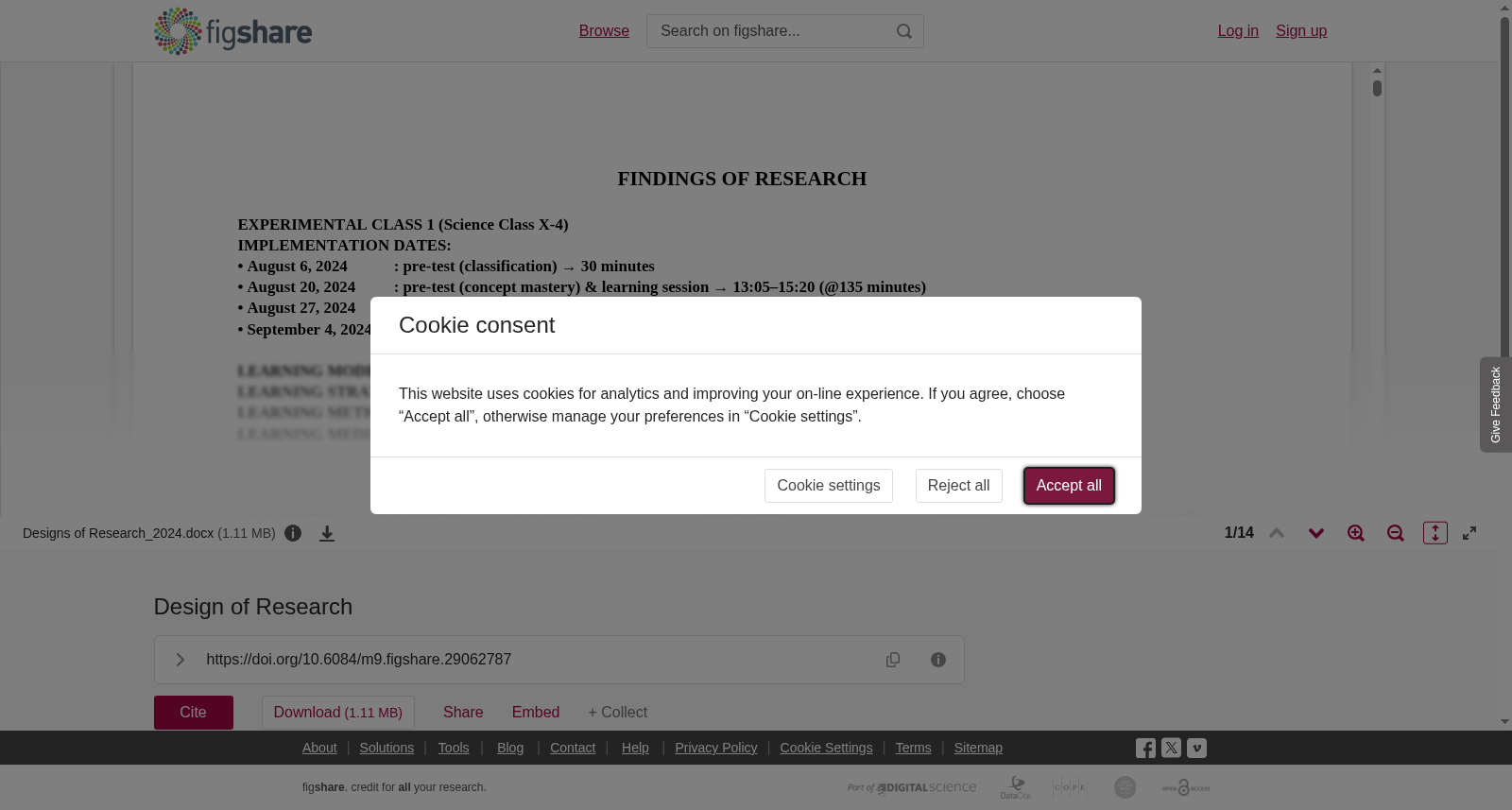Click the DOI URL text
1512x810 pixels.
[x=359, y=660]
